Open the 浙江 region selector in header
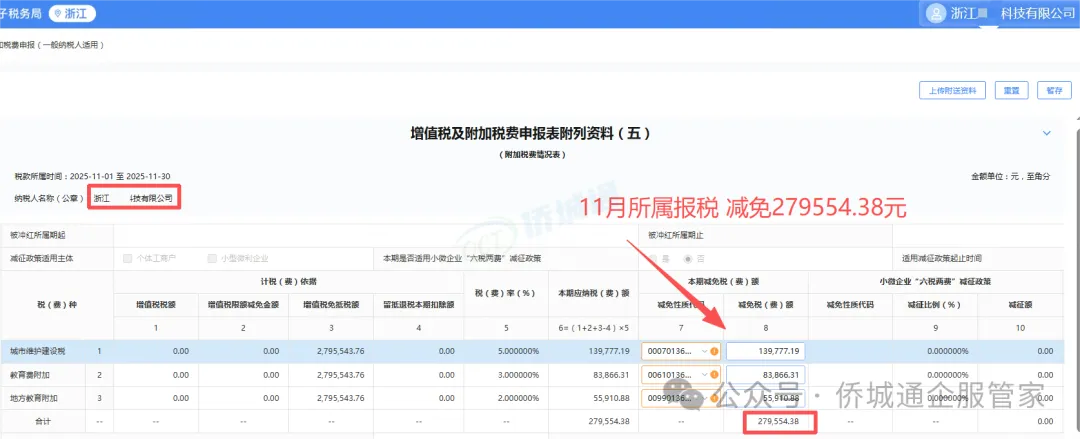1080x439 pixels. coord(72,13)
